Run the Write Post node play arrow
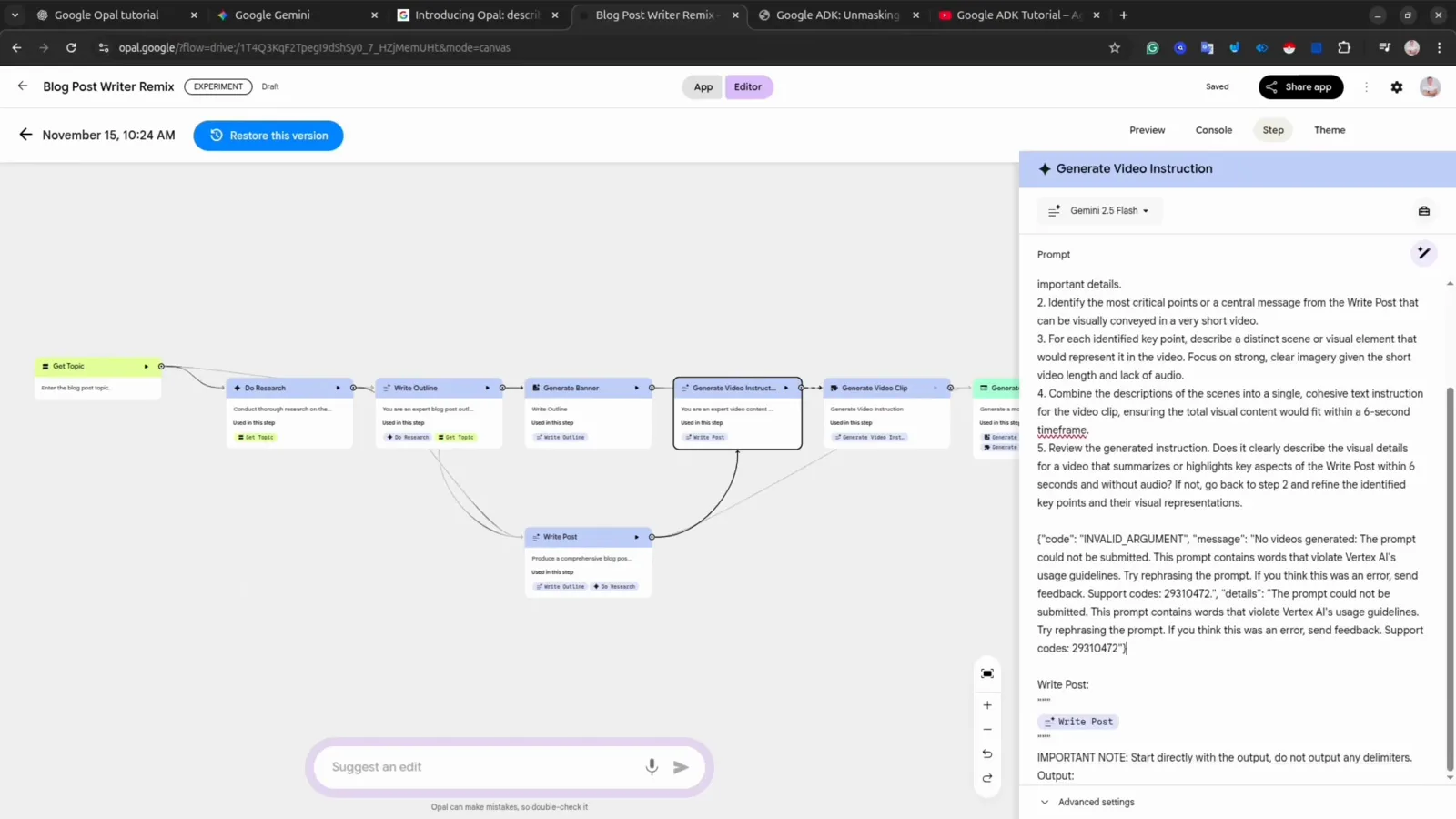The width and height of the screenshot is (1456, 819). (636, 537)
